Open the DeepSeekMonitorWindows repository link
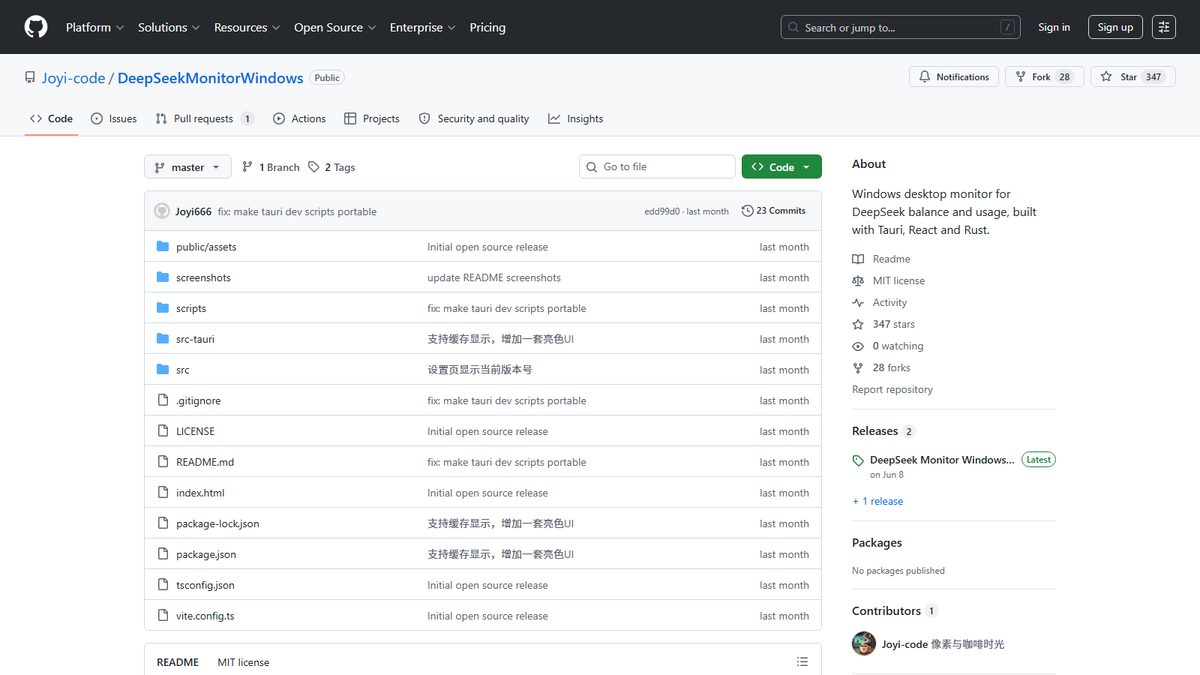Screen dimensions: 1200x675 pos(211,77)
